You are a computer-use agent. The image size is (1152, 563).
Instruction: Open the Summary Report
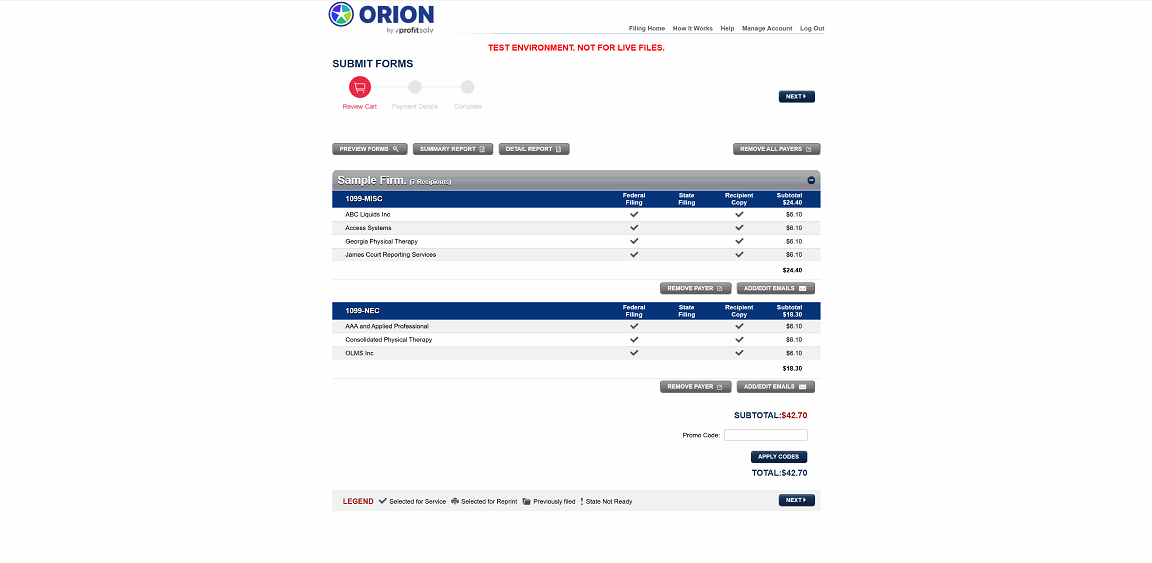click(453, 149)
